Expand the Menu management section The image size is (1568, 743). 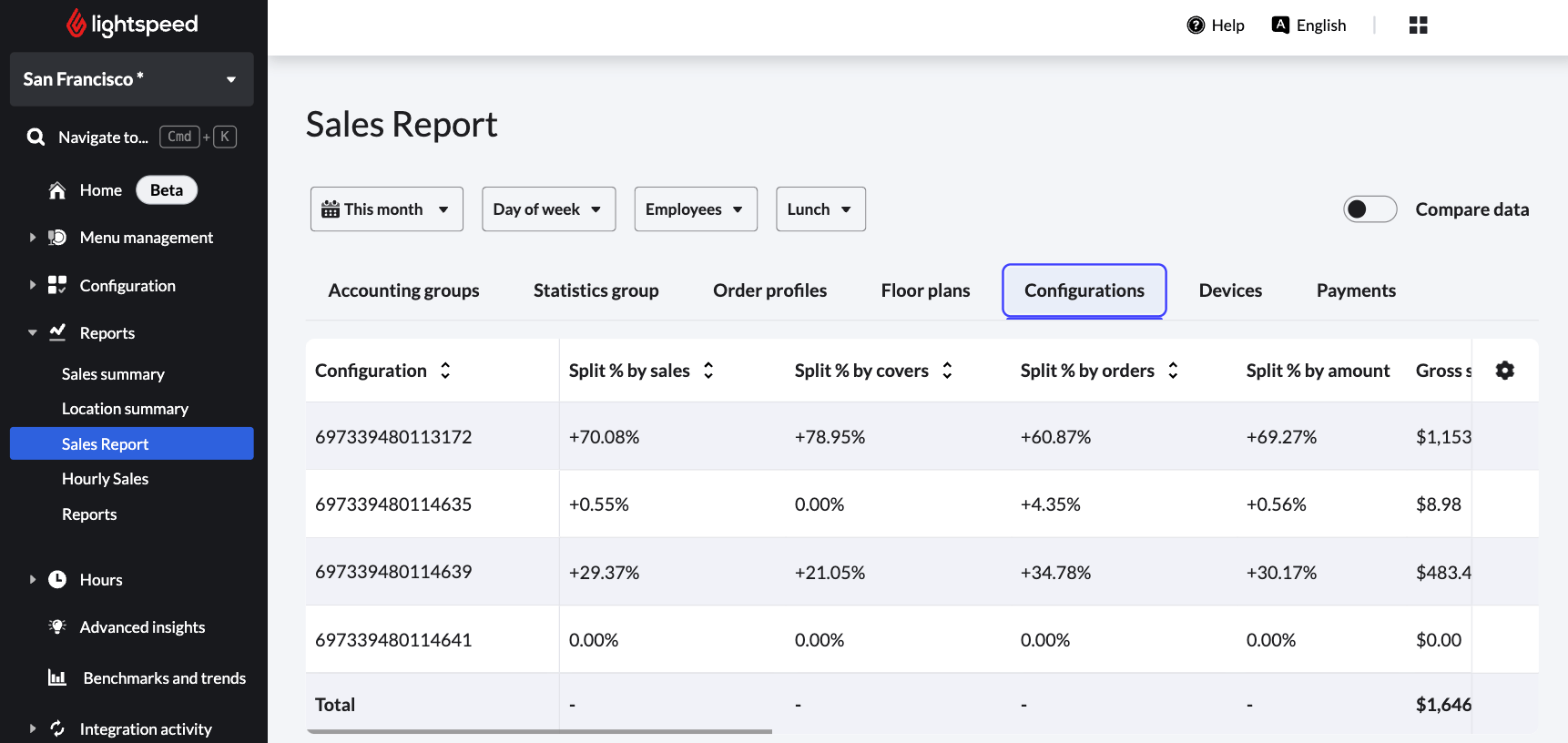(x=33, y=238)
